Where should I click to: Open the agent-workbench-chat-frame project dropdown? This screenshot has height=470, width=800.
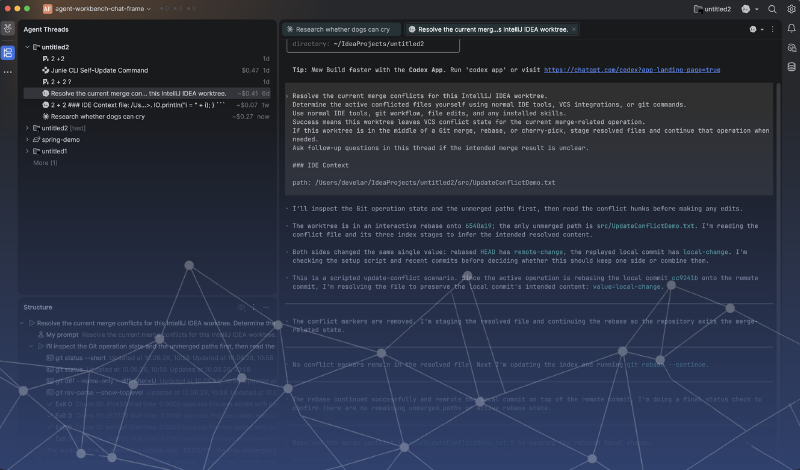(103, 9)
